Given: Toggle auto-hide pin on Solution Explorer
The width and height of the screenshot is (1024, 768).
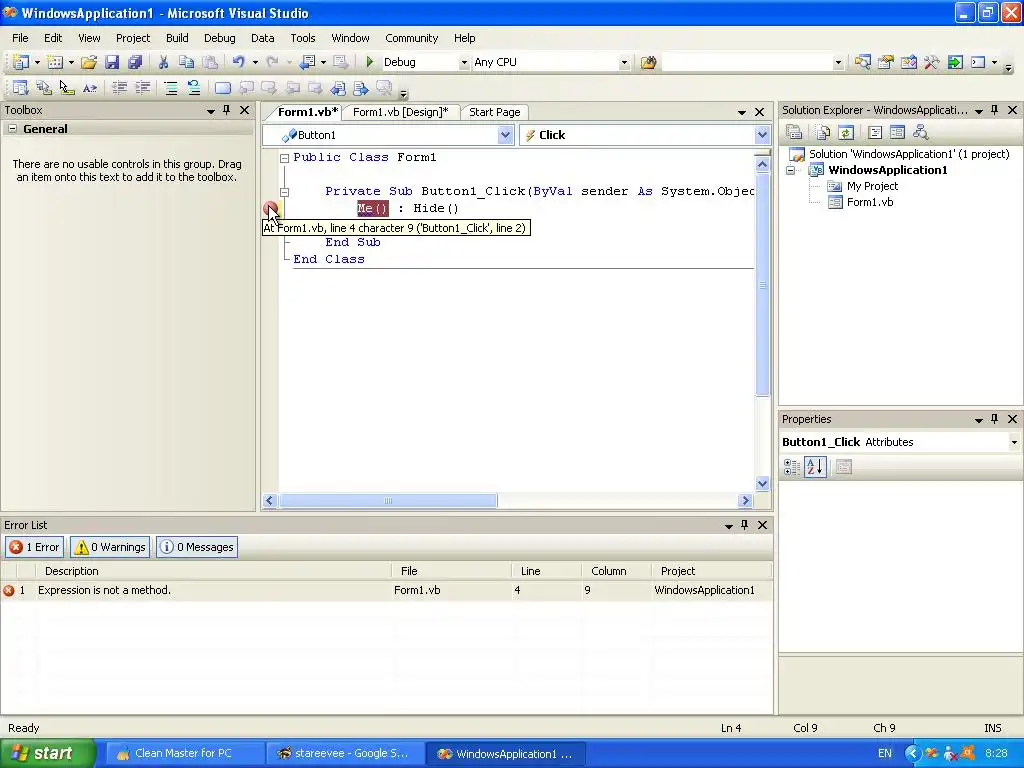Looking at the screenshot, I should click(x=995, y=110).
